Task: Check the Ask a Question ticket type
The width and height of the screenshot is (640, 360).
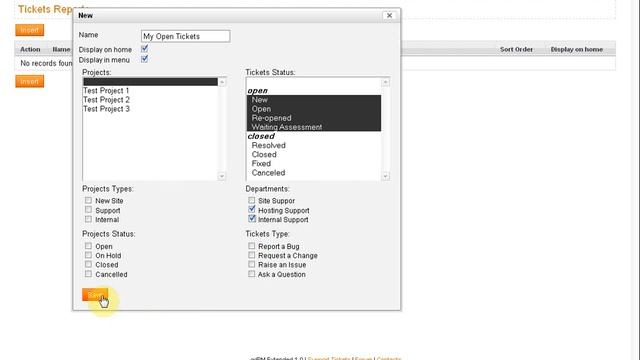Action: point(251,274)
